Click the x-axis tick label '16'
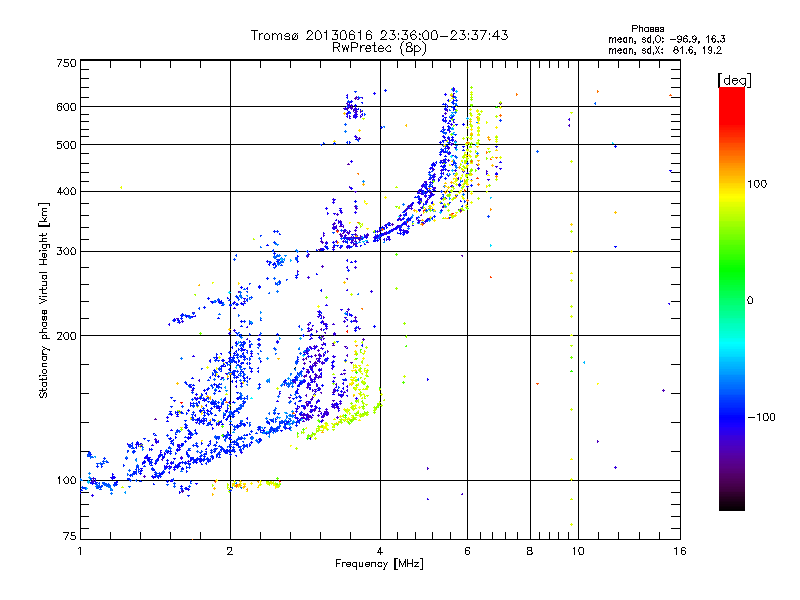Viewport: 800px width, 600px height. [680, 551]
